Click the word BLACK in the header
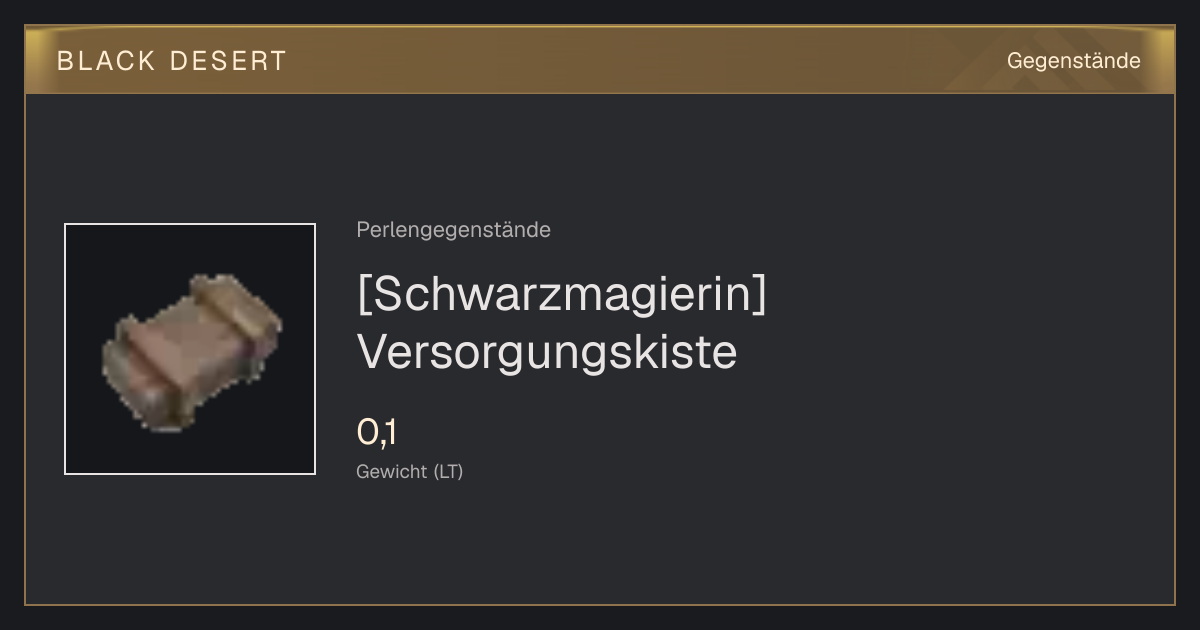This screenshot has height=630, width=1200. [106, 61]
